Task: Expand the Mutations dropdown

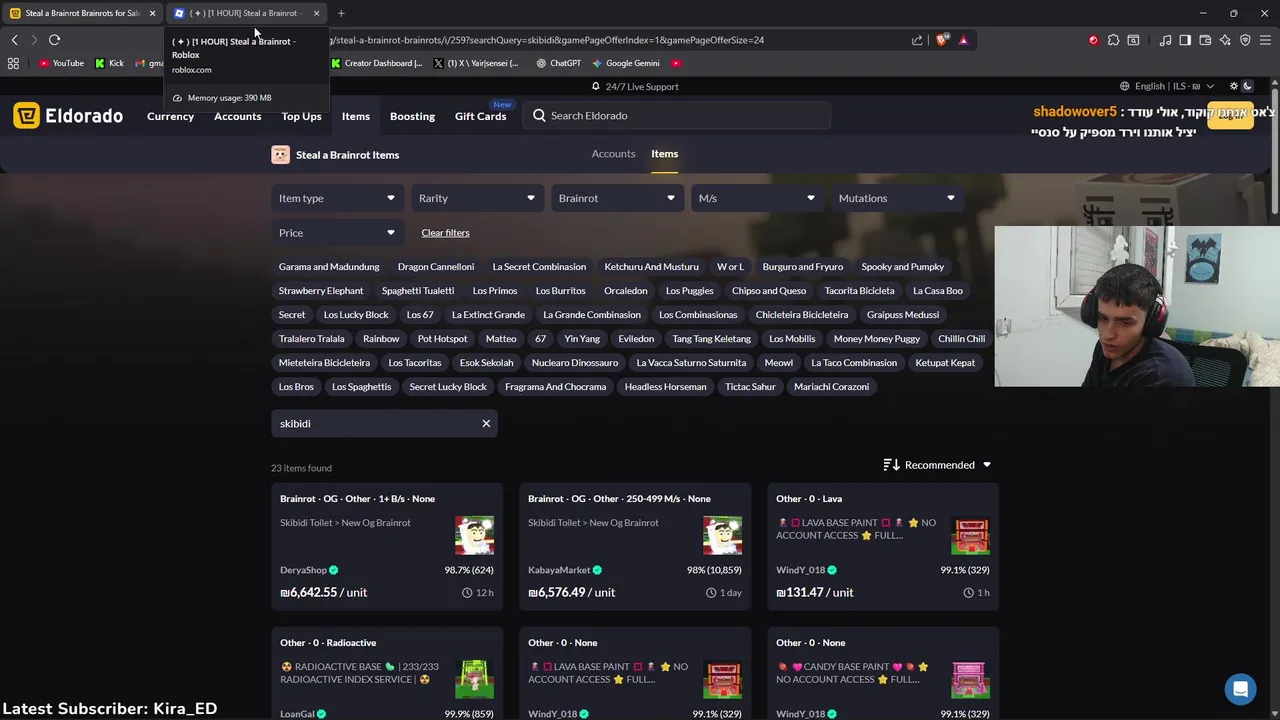Action: 897,198
